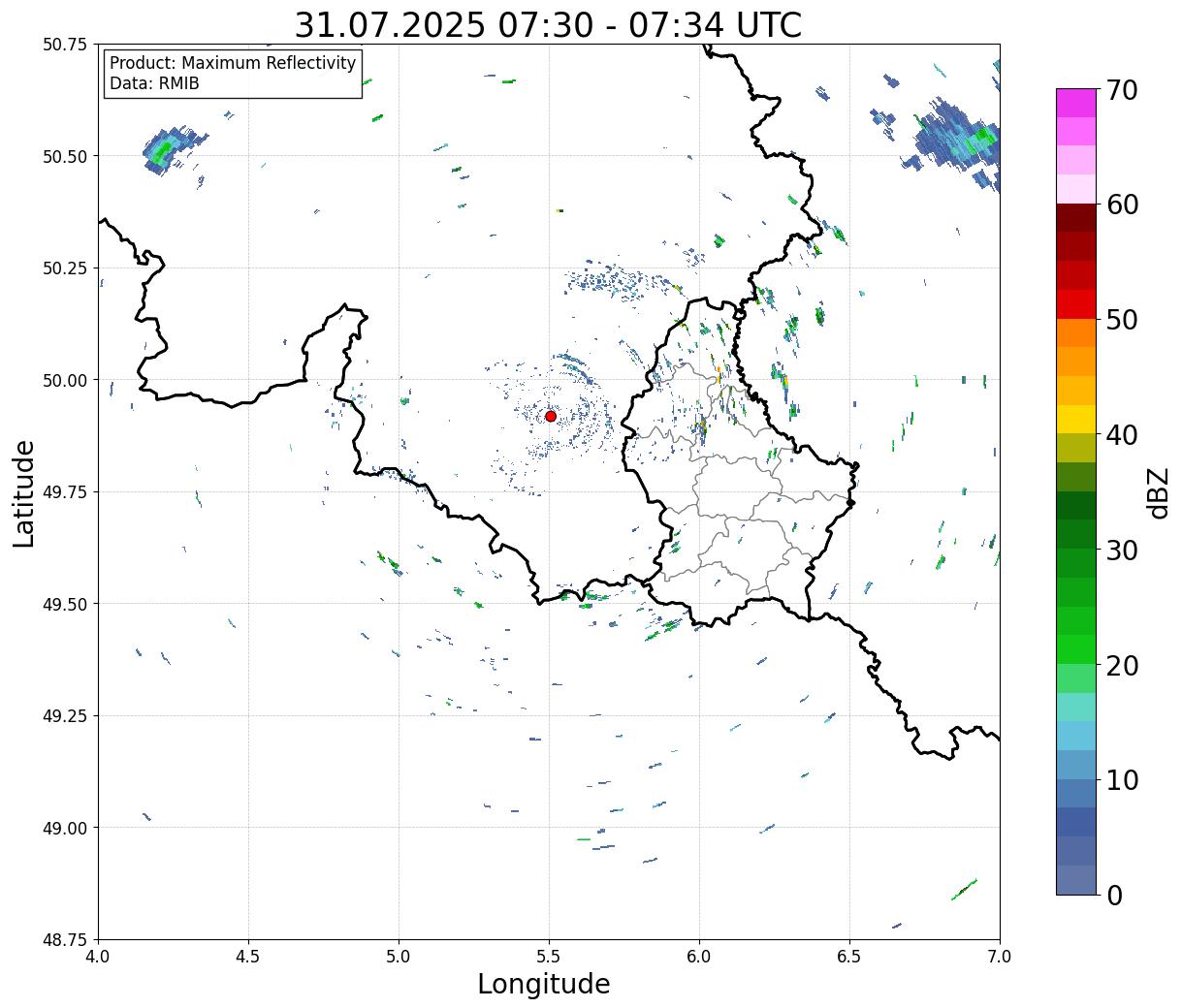Click the red radar location marker
The image size is (1182, 1008).
[x=550, y=416]
